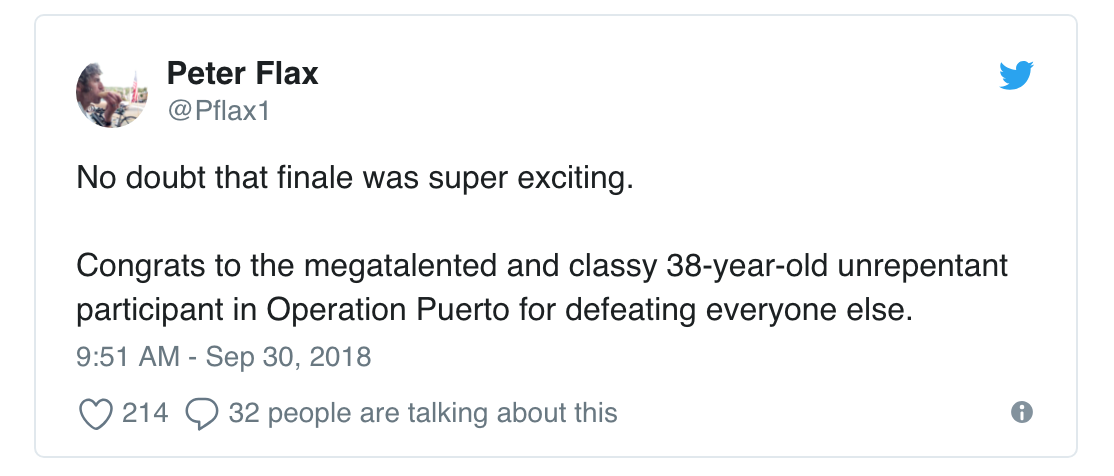This screenshot has width=1114, height=476.
Task: Open the Twitter Ads info icon
Action: [1022, 412]
